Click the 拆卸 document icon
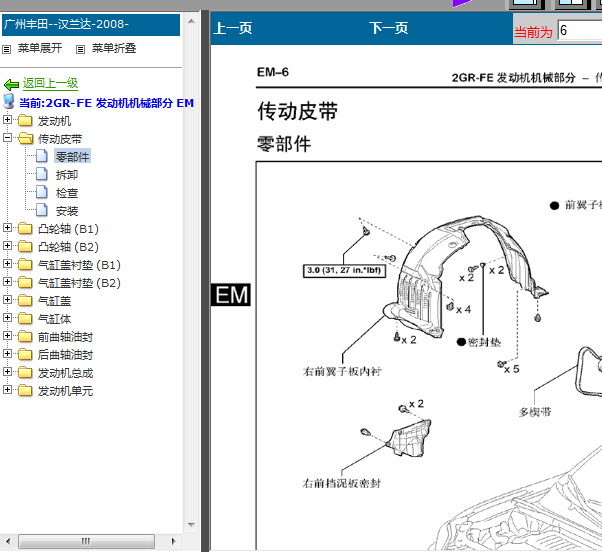Viewport: 602px width, 552px height. [41, 174]
